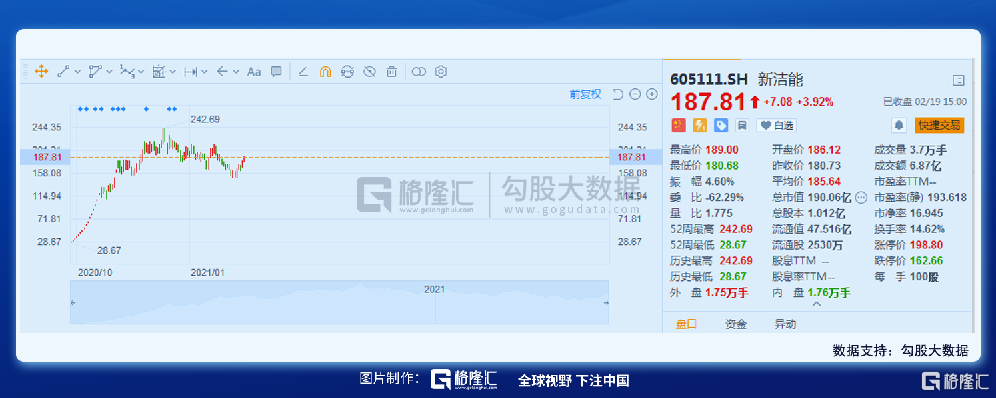
Task: Open the arrow annotation dropdown
Action: (236, 72)
